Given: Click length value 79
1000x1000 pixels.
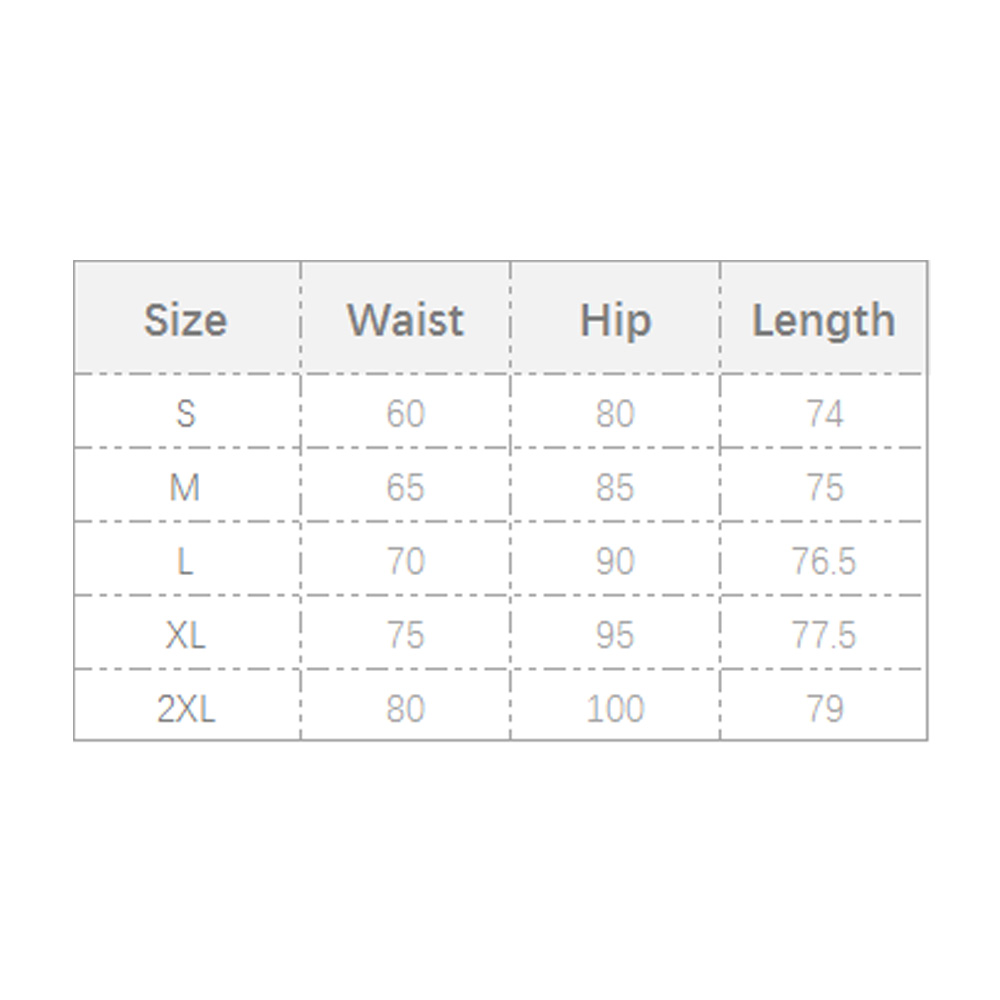Looking at the screenshot, I should (824, 709).
